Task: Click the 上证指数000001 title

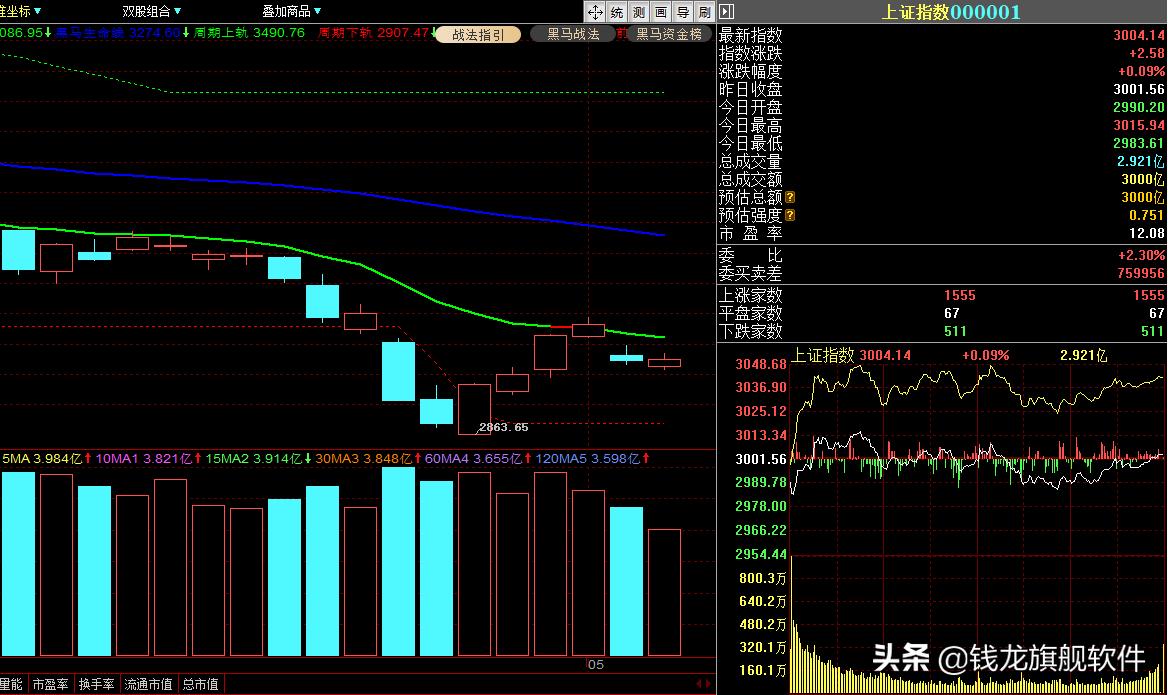Action: [950, 12]
